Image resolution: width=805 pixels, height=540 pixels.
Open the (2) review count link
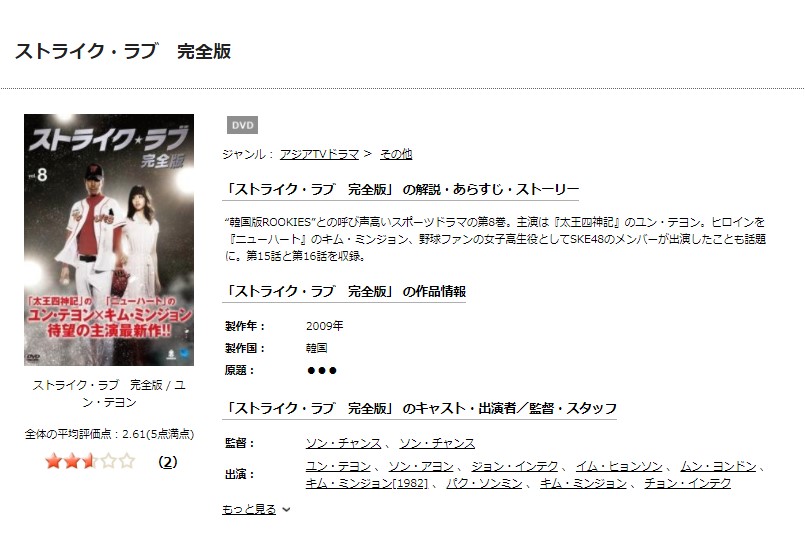[x=168, y=462]
